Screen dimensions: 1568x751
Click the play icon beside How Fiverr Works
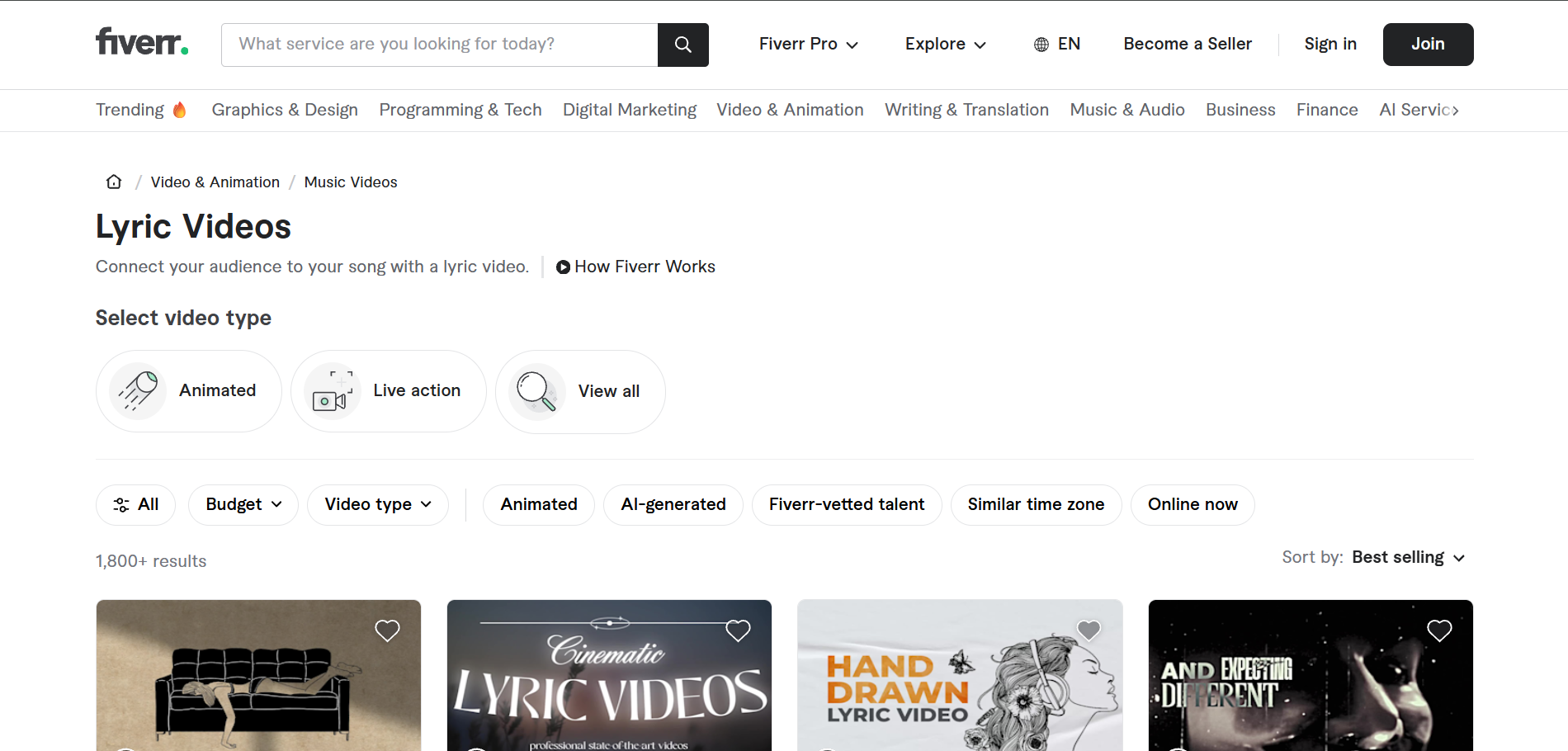(563, 267)
